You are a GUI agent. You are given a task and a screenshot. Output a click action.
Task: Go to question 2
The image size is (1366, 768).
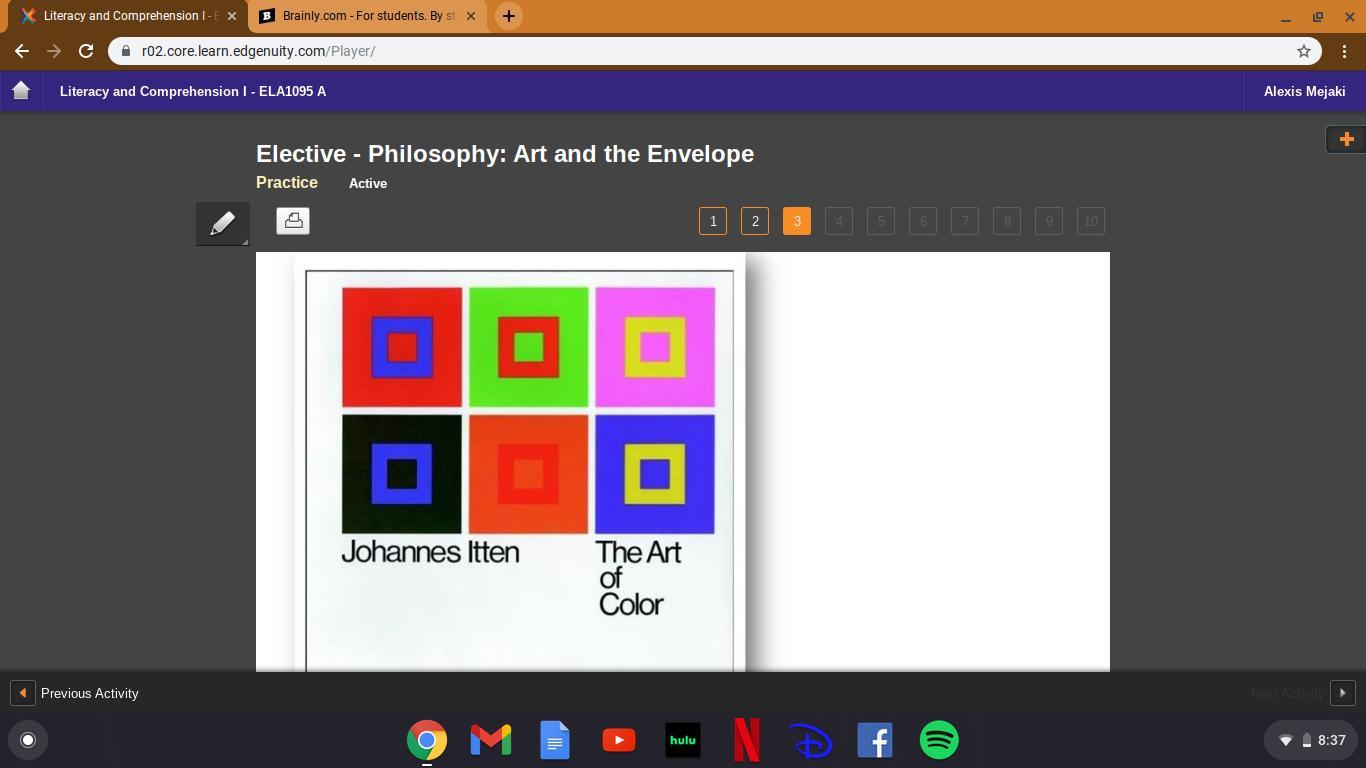point(755,221)
